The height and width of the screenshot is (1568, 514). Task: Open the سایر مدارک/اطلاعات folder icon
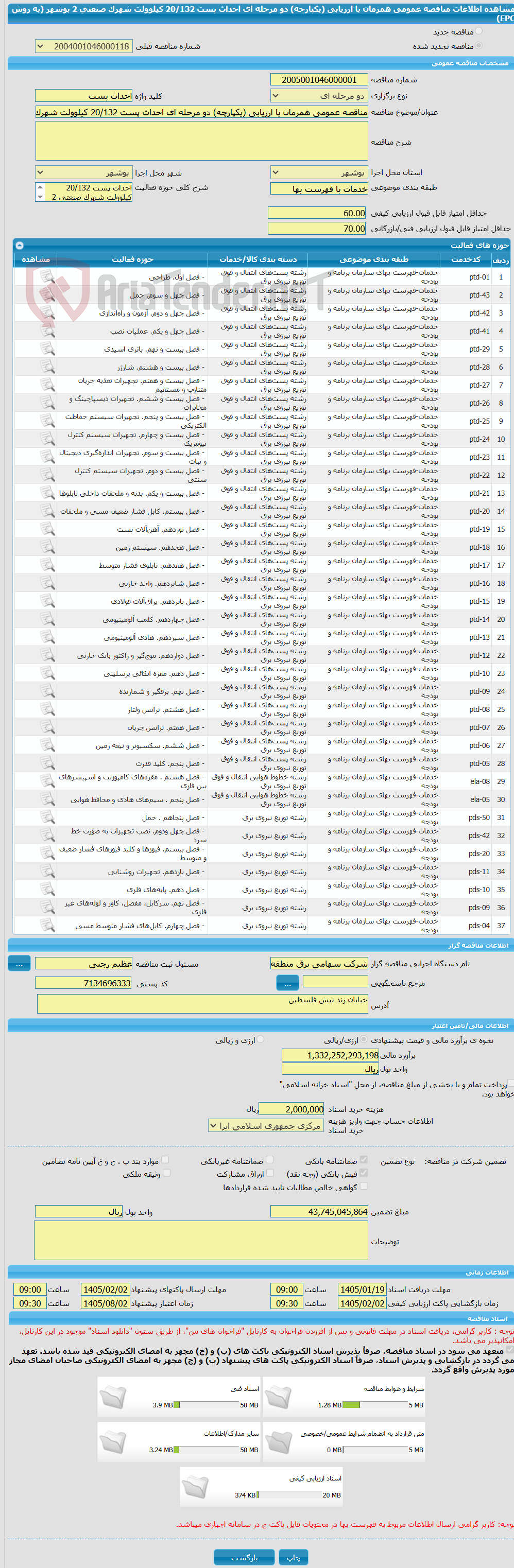pos(113,1441)
